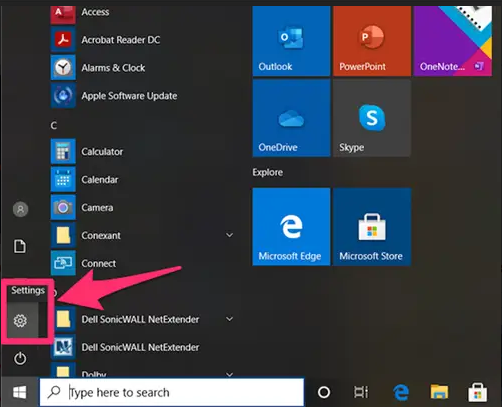Image resolution: width=502 pixels, height=407 pixels.
Task: Open the Access app icon
Action: pos(63,14)
